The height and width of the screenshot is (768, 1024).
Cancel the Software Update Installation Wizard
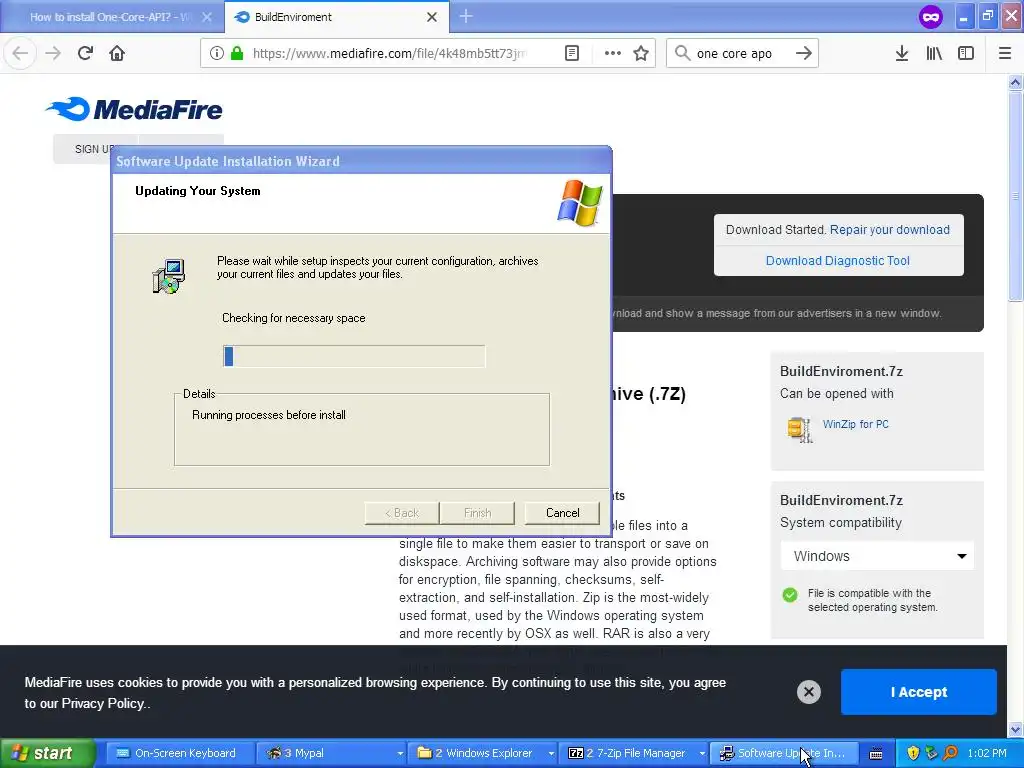(562, 513)
